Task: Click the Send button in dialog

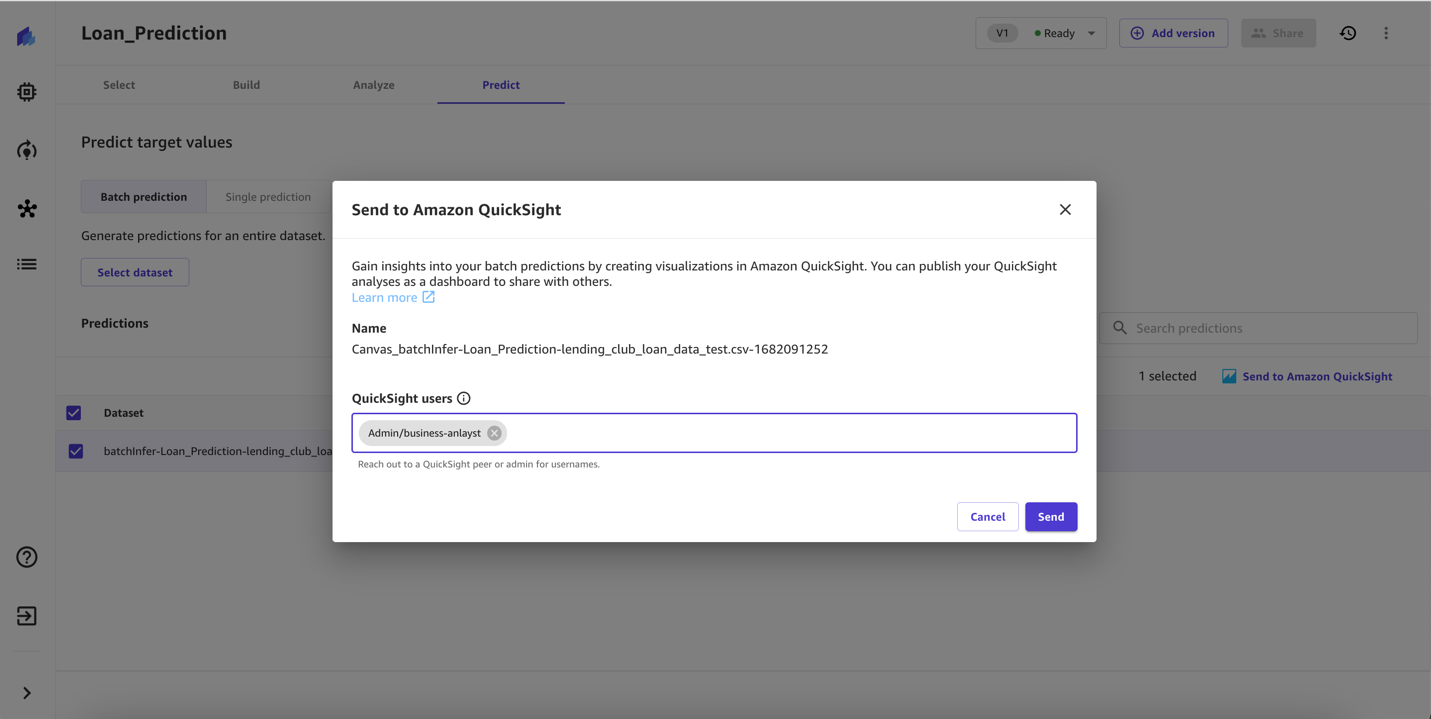Action: pos(1051,517)
